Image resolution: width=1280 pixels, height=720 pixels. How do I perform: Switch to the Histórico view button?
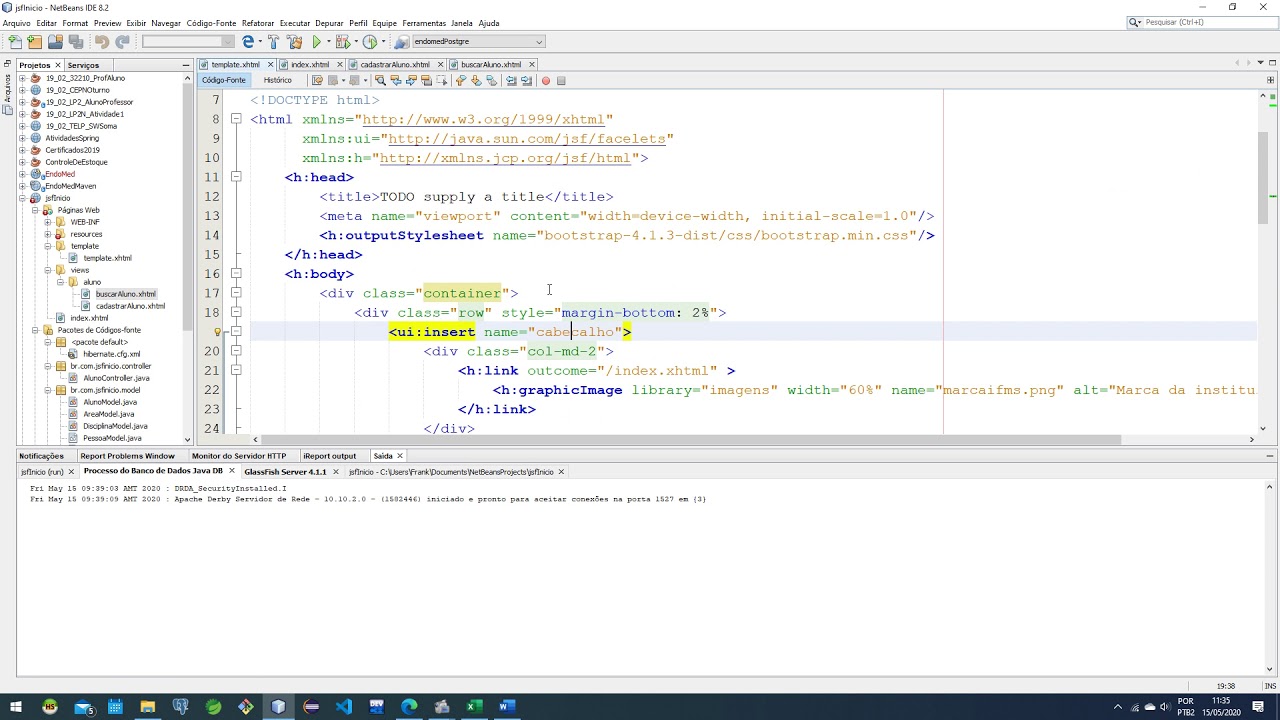pos(277,80)
